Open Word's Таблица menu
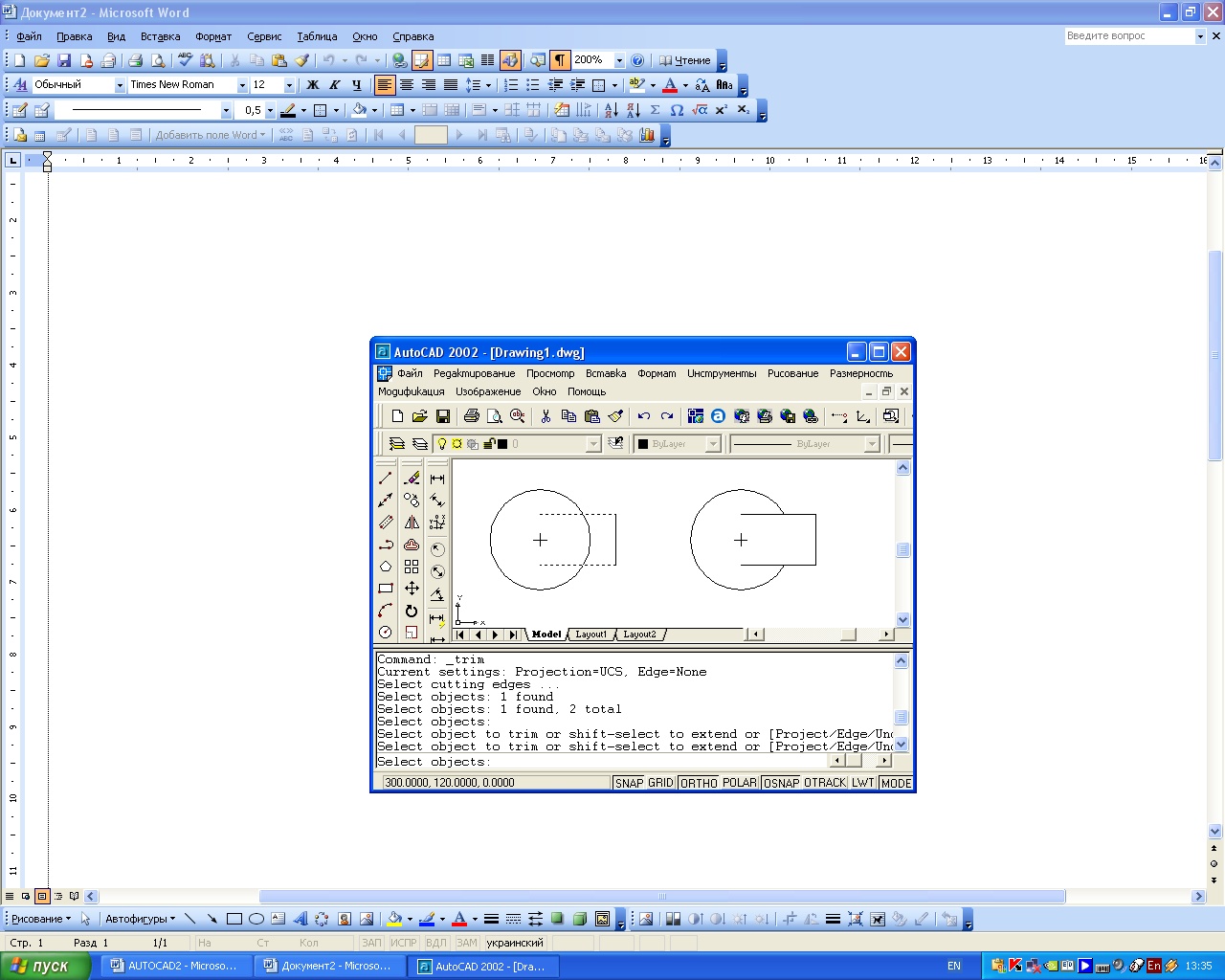This screenshot has height=980, width=1225. pyautogui.click(x=317, y=36)
